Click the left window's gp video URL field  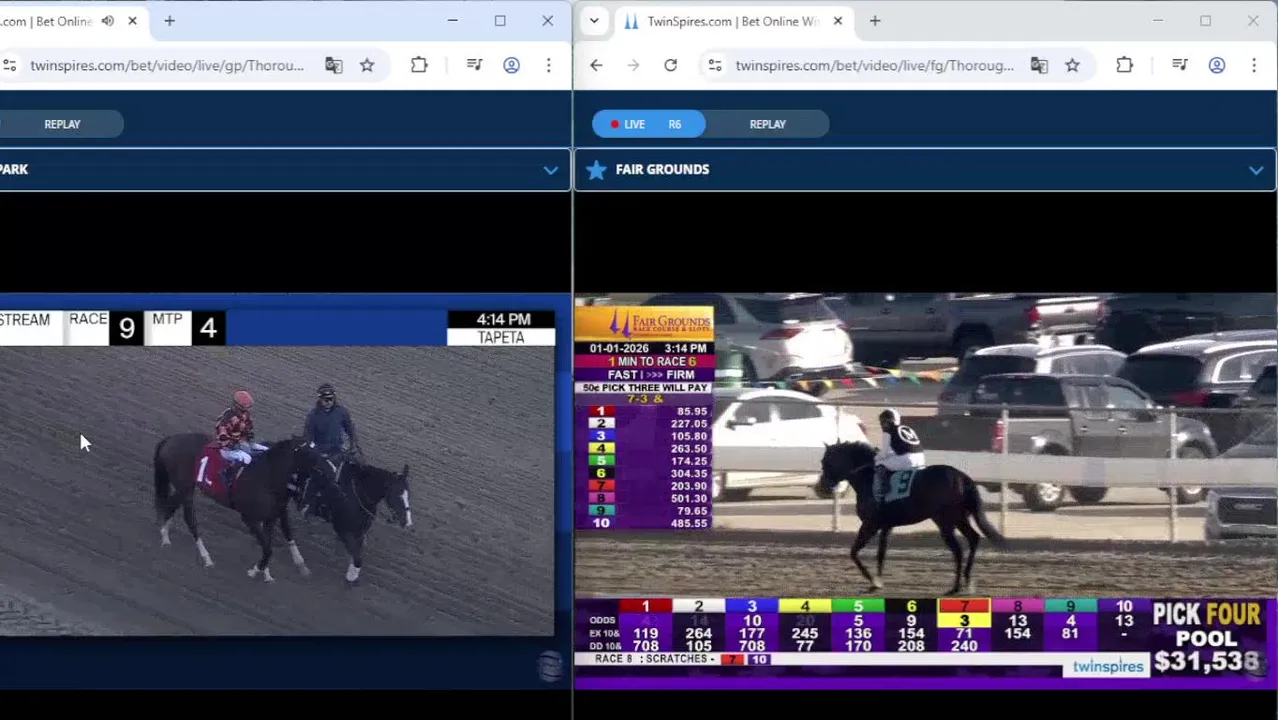click(x=167, y=65)
